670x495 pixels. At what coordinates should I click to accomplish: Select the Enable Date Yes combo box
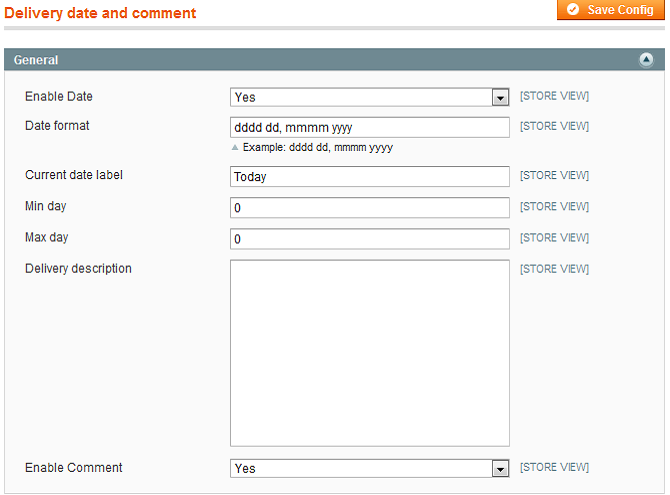[x=370, y=97]
